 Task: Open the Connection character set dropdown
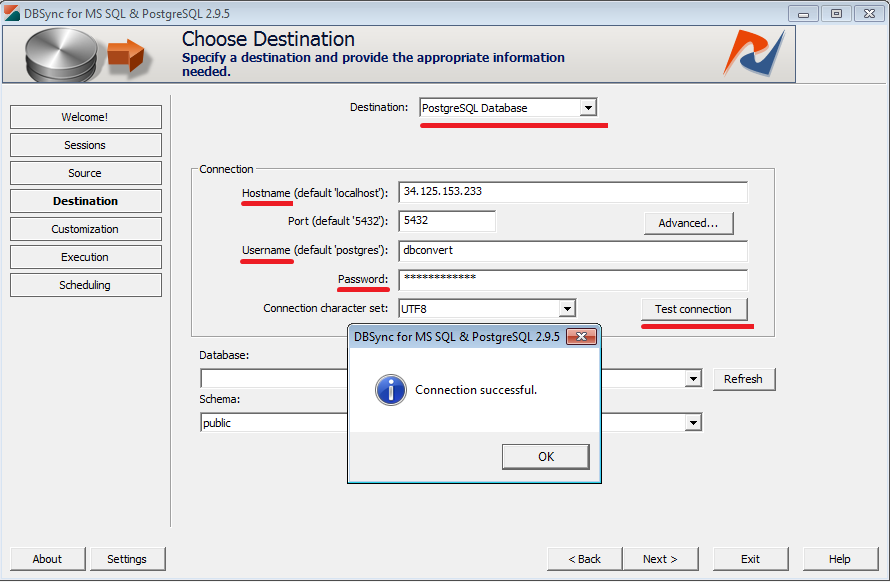[x=566, y=309]
